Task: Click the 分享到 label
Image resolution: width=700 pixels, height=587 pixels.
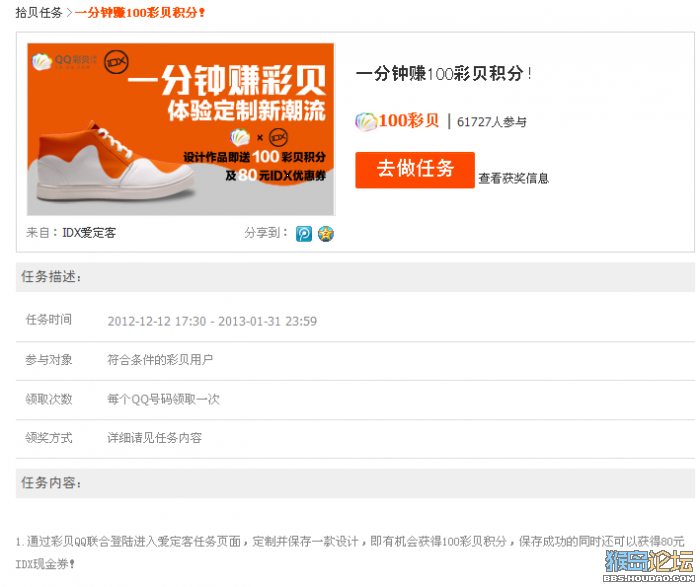Action: point(266,233)
